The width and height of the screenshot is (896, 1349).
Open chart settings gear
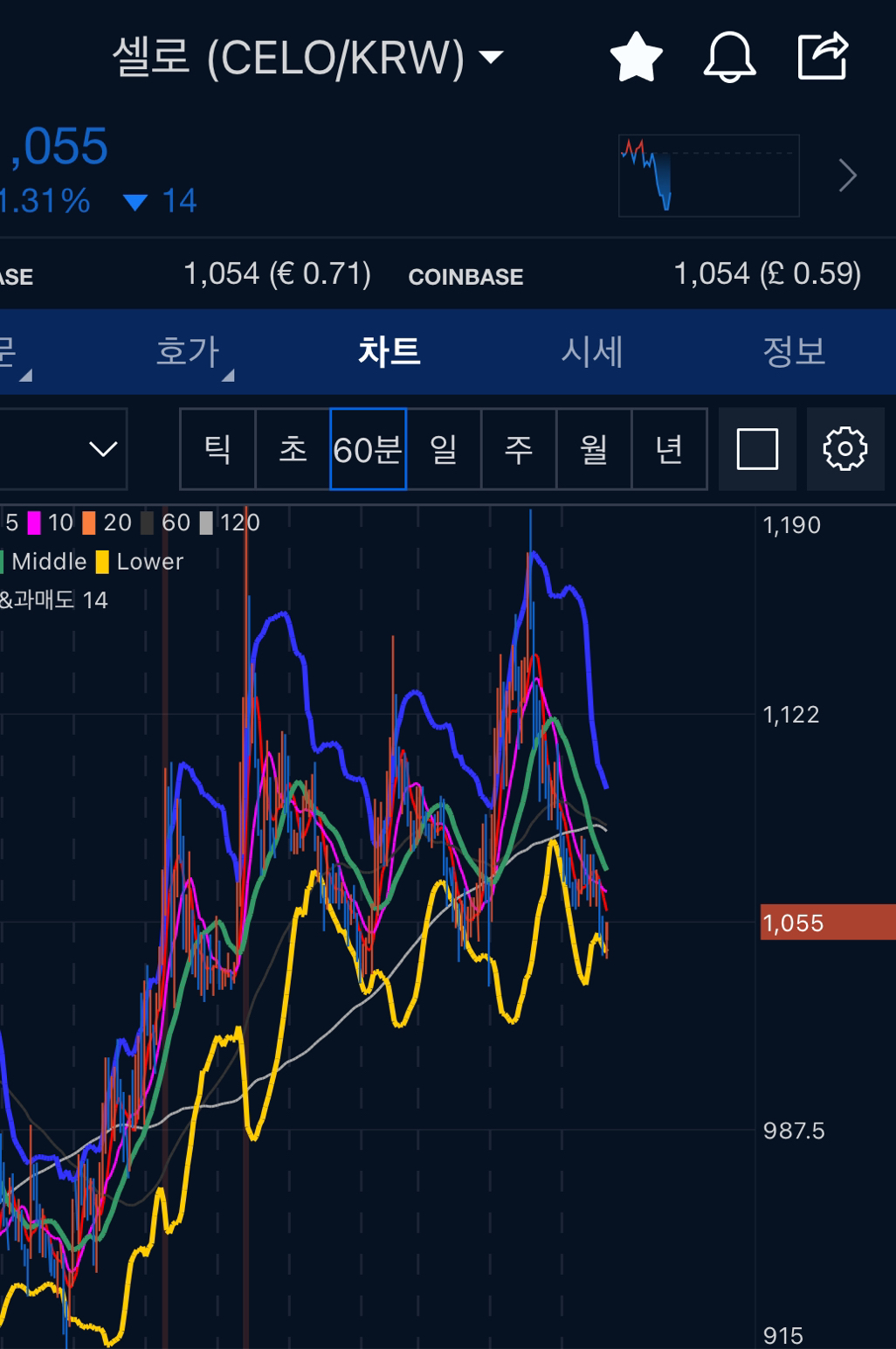click(844, 449)
